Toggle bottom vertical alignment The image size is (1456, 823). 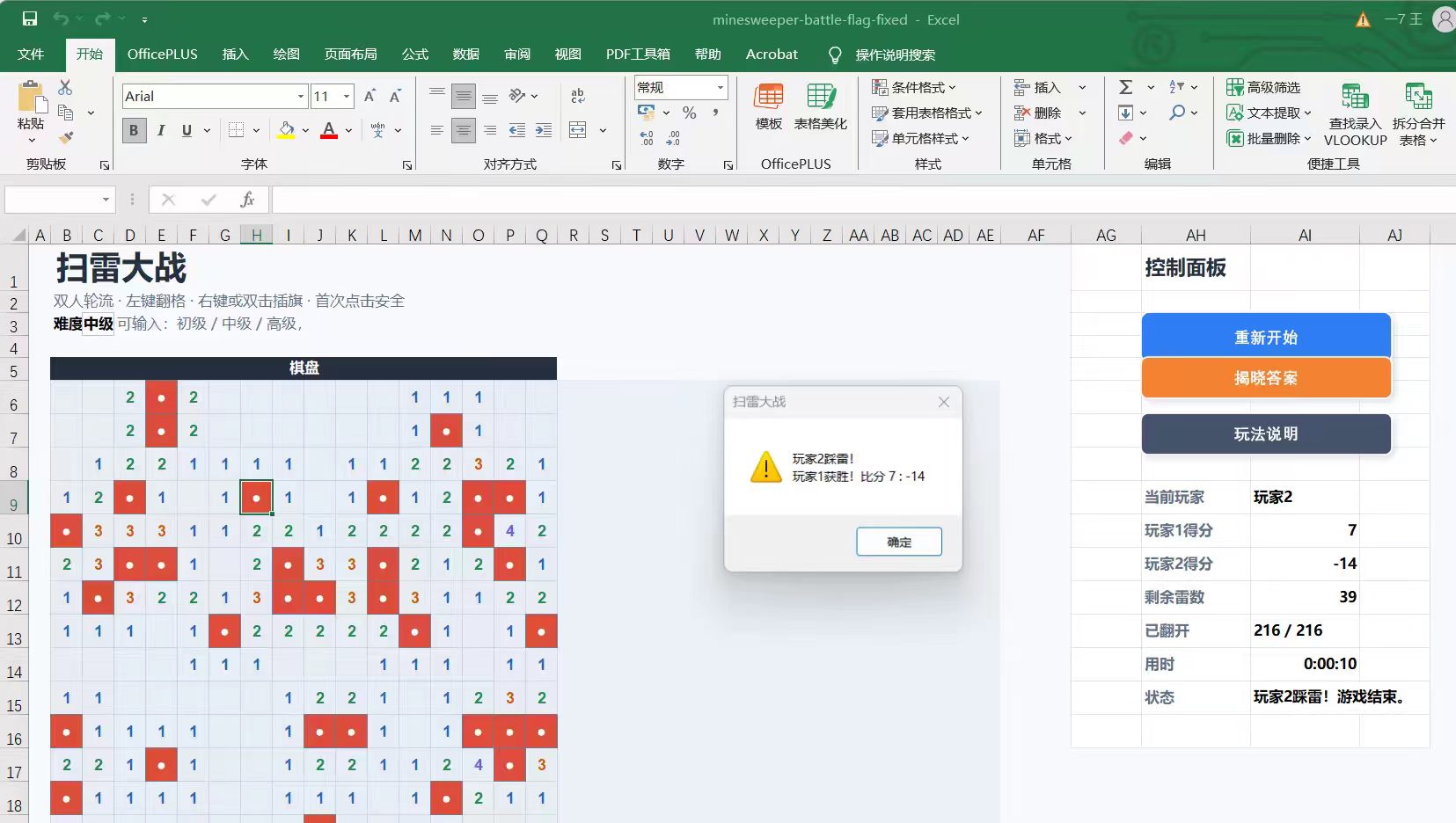pyautogui.click(x=490, y=96)
